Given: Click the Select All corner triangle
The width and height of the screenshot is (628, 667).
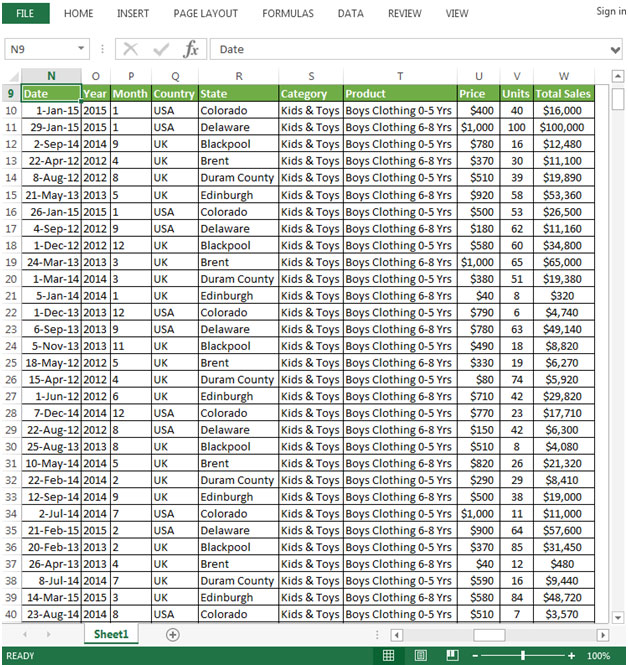Looking at the screenshot, I should pyautogui.click(x=14, y=77).
